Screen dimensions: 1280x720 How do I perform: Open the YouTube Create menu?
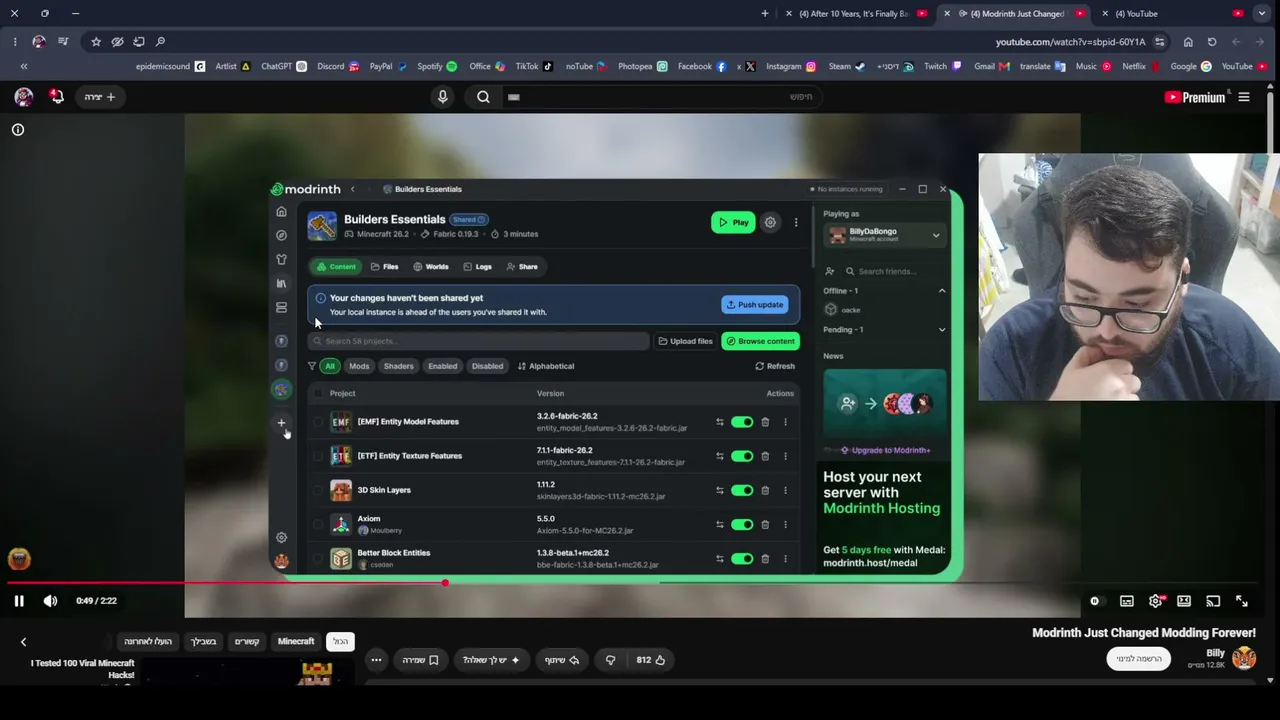point(99,97)
